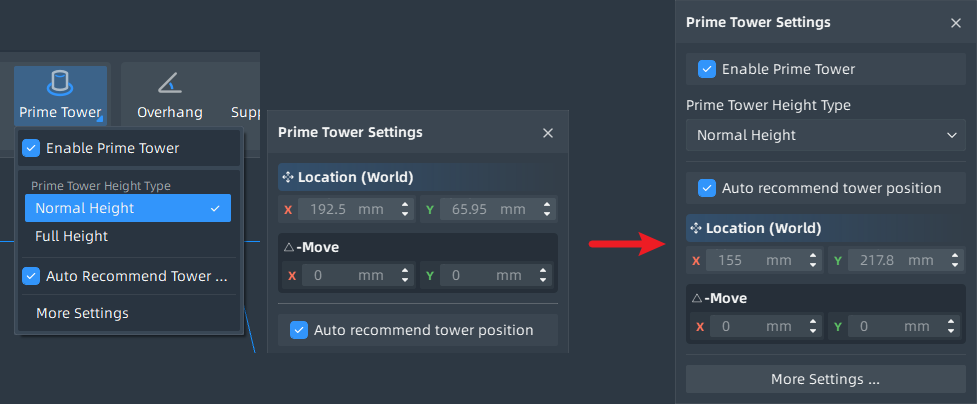Click the Location (World) move icon in the right panel

[695, 229]
